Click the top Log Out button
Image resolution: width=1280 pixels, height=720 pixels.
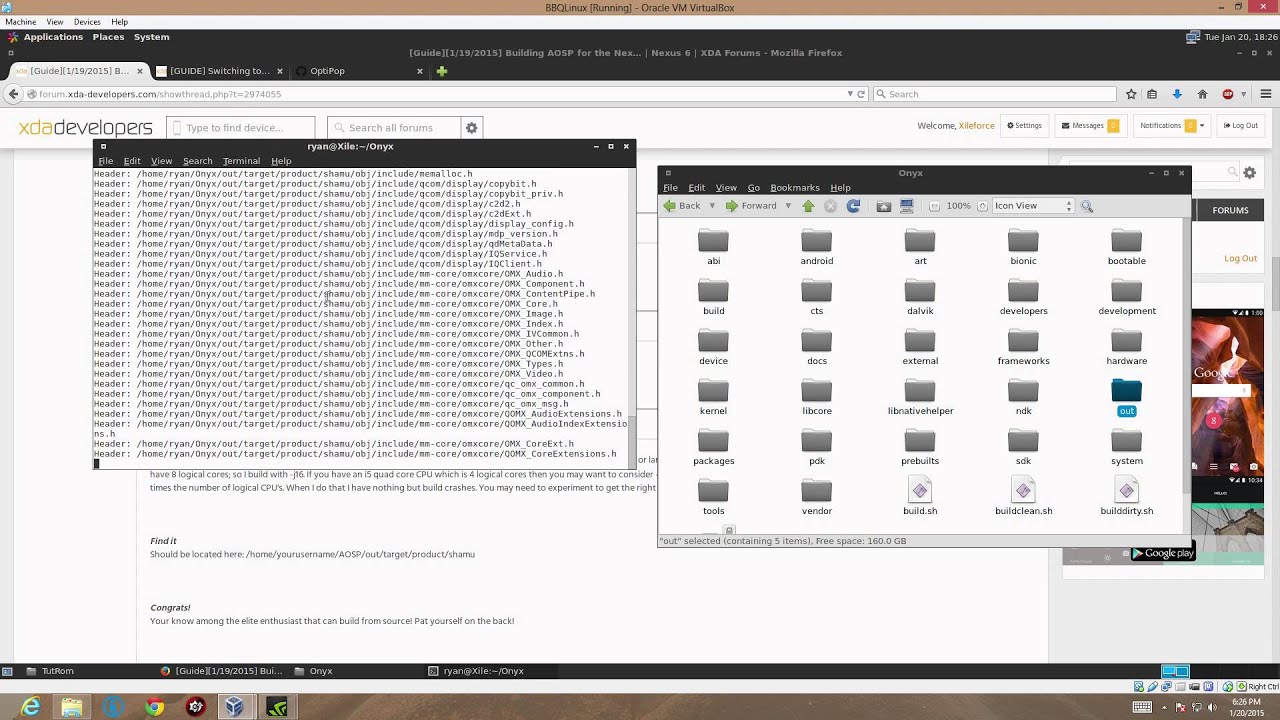pyautogui.click(x=1239, y=125)
